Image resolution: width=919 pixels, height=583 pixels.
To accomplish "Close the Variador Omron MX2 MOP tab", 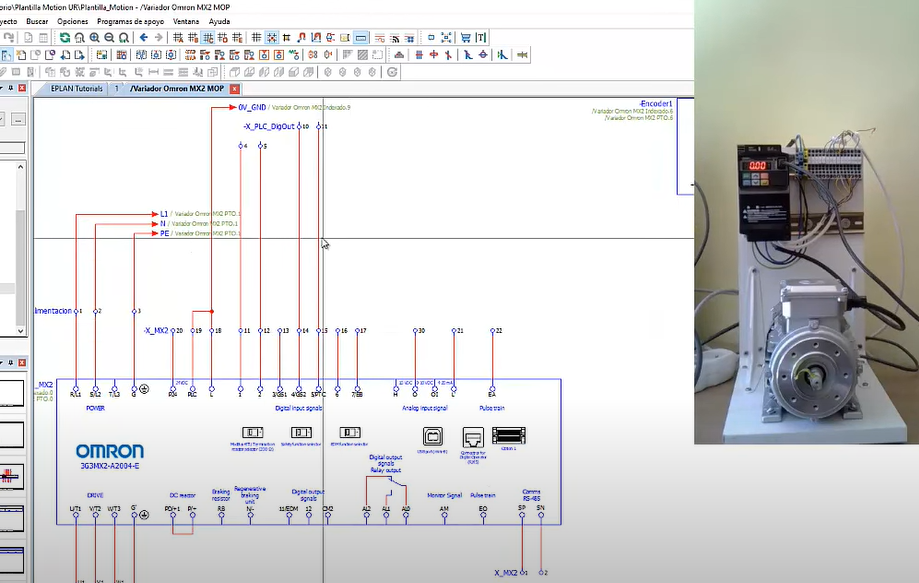I will click(232, 88).
